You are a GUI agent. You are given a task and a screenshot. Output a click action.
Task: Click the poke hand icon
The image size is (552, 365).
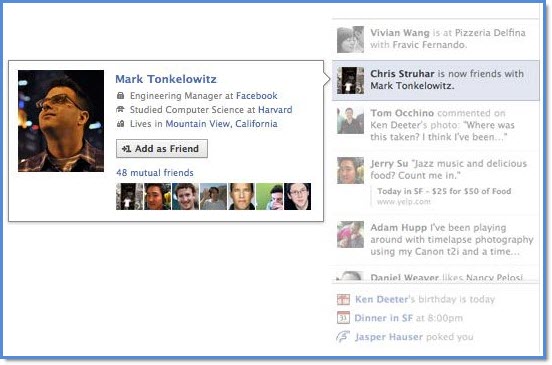343,337
